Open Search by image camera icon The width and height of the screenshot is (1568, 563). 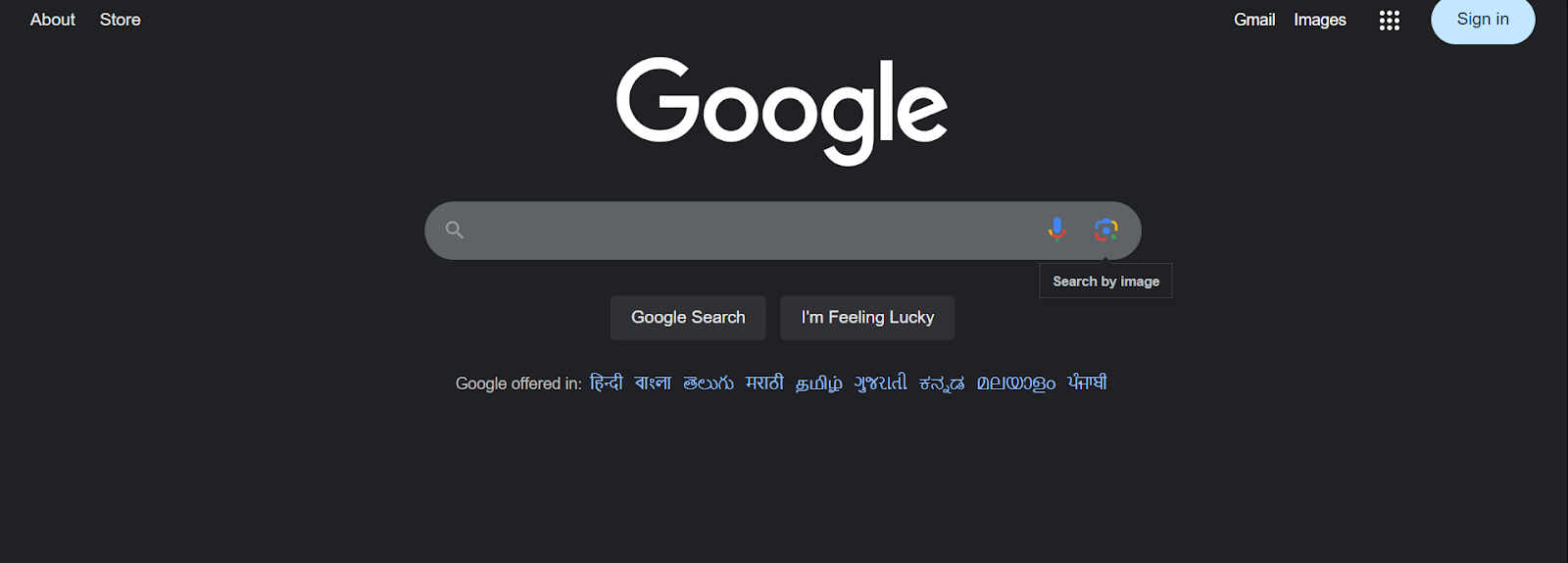coord(1105,230)
